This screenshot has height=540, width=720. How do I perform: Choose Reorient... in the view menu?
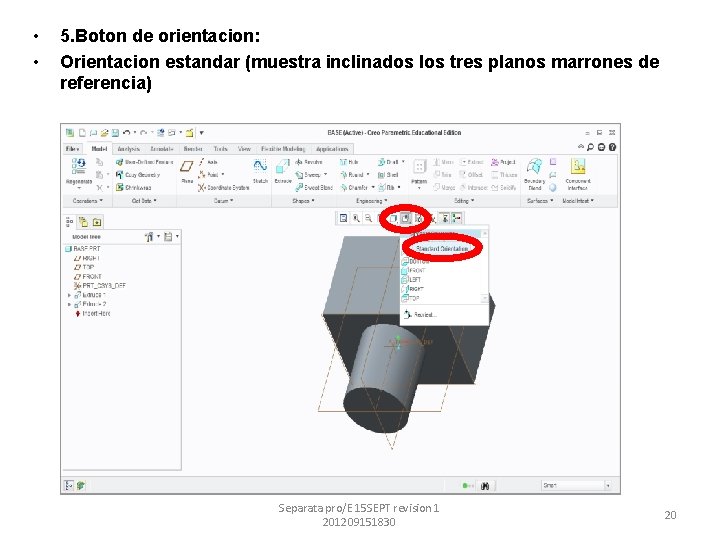click(x=420, y=315)
